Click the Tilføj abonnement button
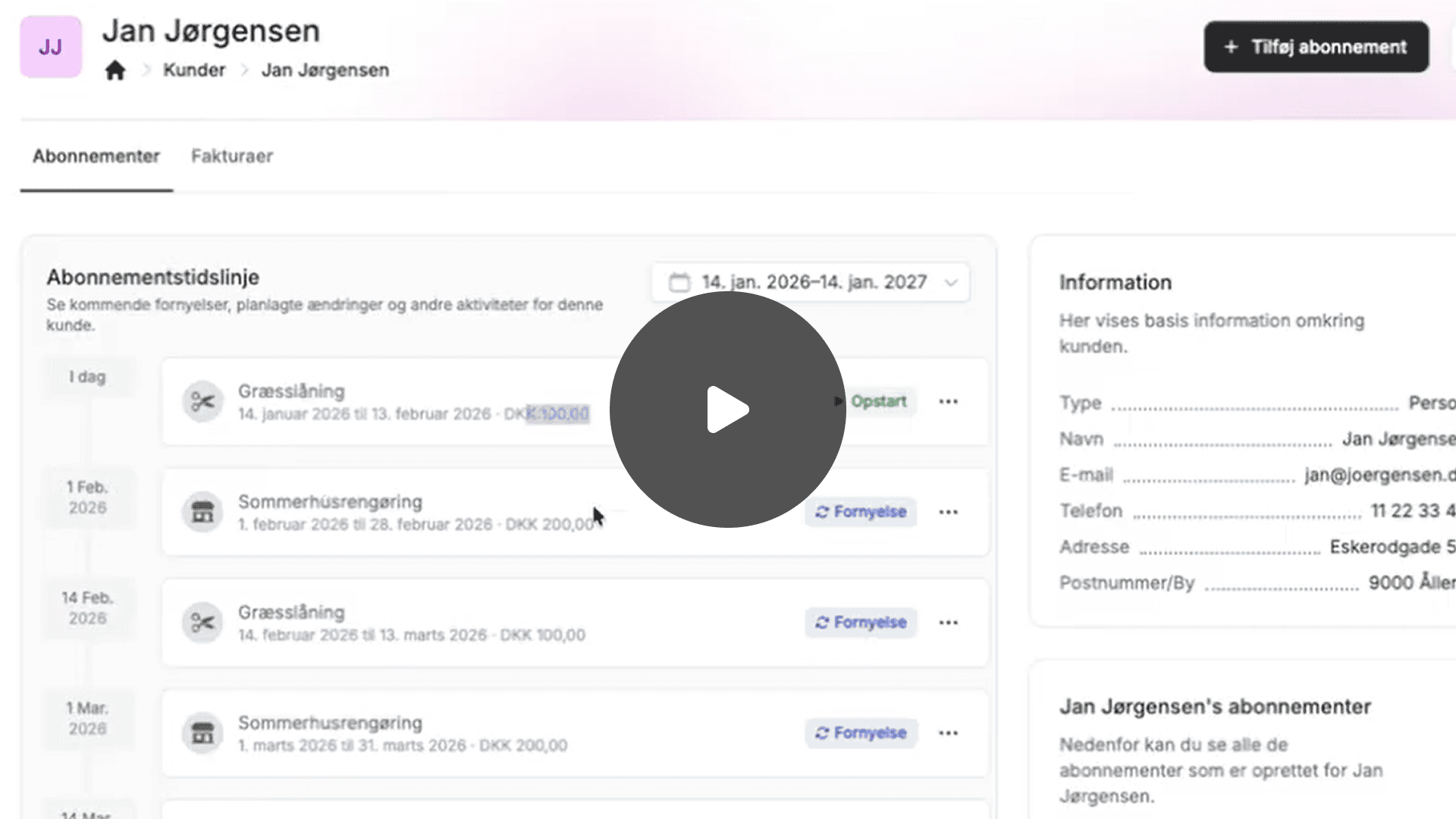This screenshot has width=1456, height=819. (x=1316, y=47)
